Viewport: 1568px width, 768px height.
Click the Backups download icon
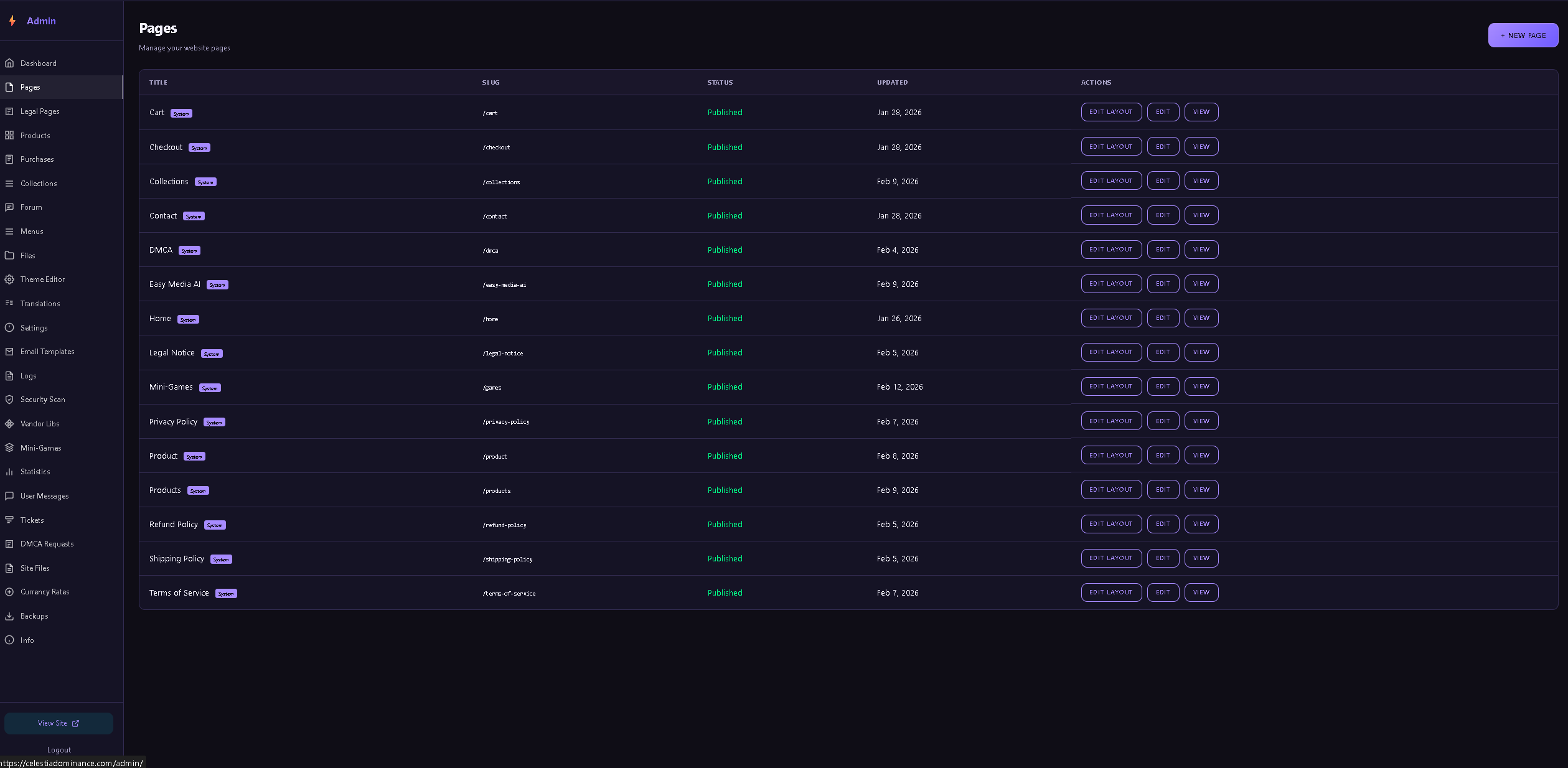pyautogui.click(x=9, y=616)
